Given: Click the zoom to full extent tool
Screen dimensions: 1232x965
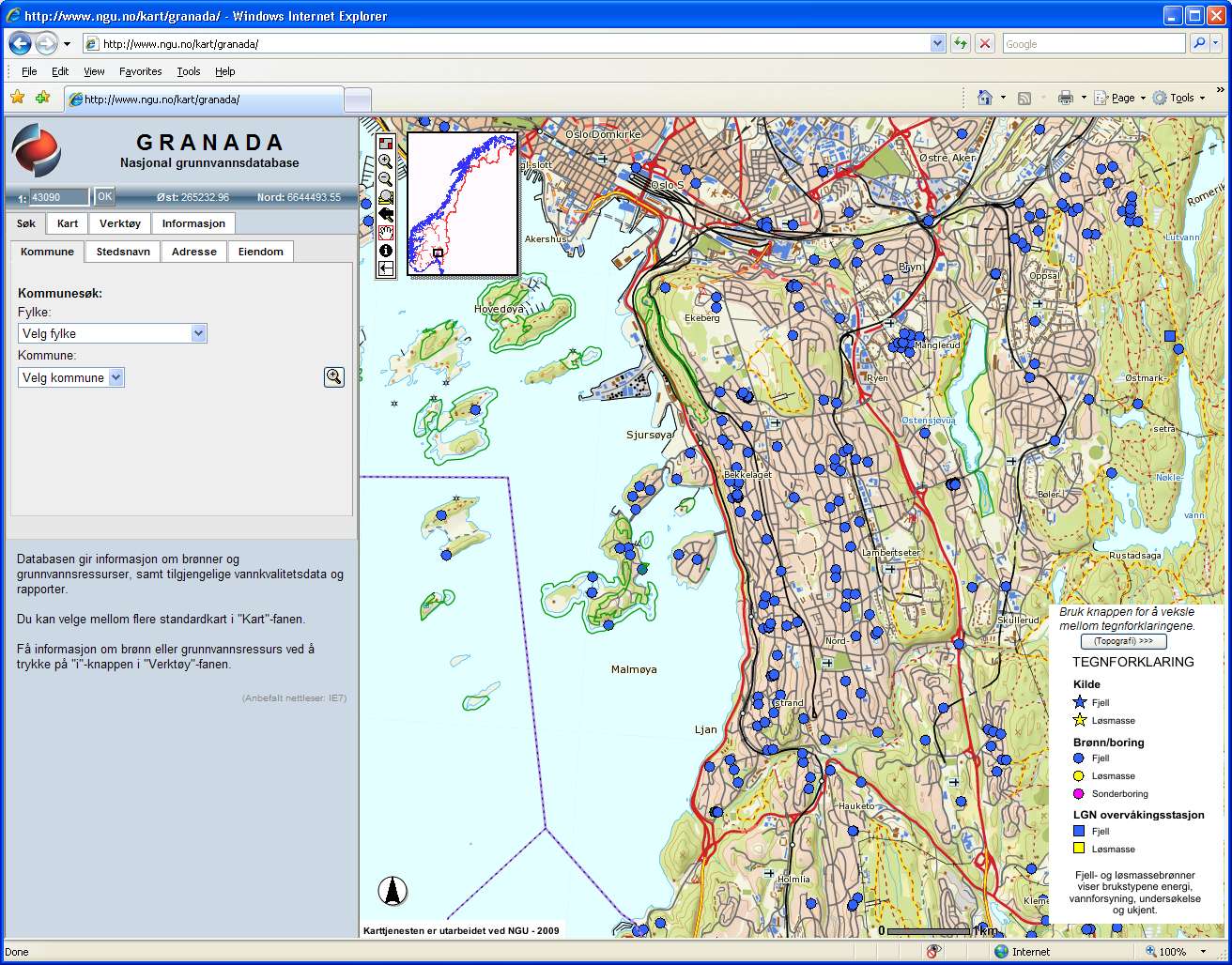Looking at the screenshot, I should [x=385, y=197].
